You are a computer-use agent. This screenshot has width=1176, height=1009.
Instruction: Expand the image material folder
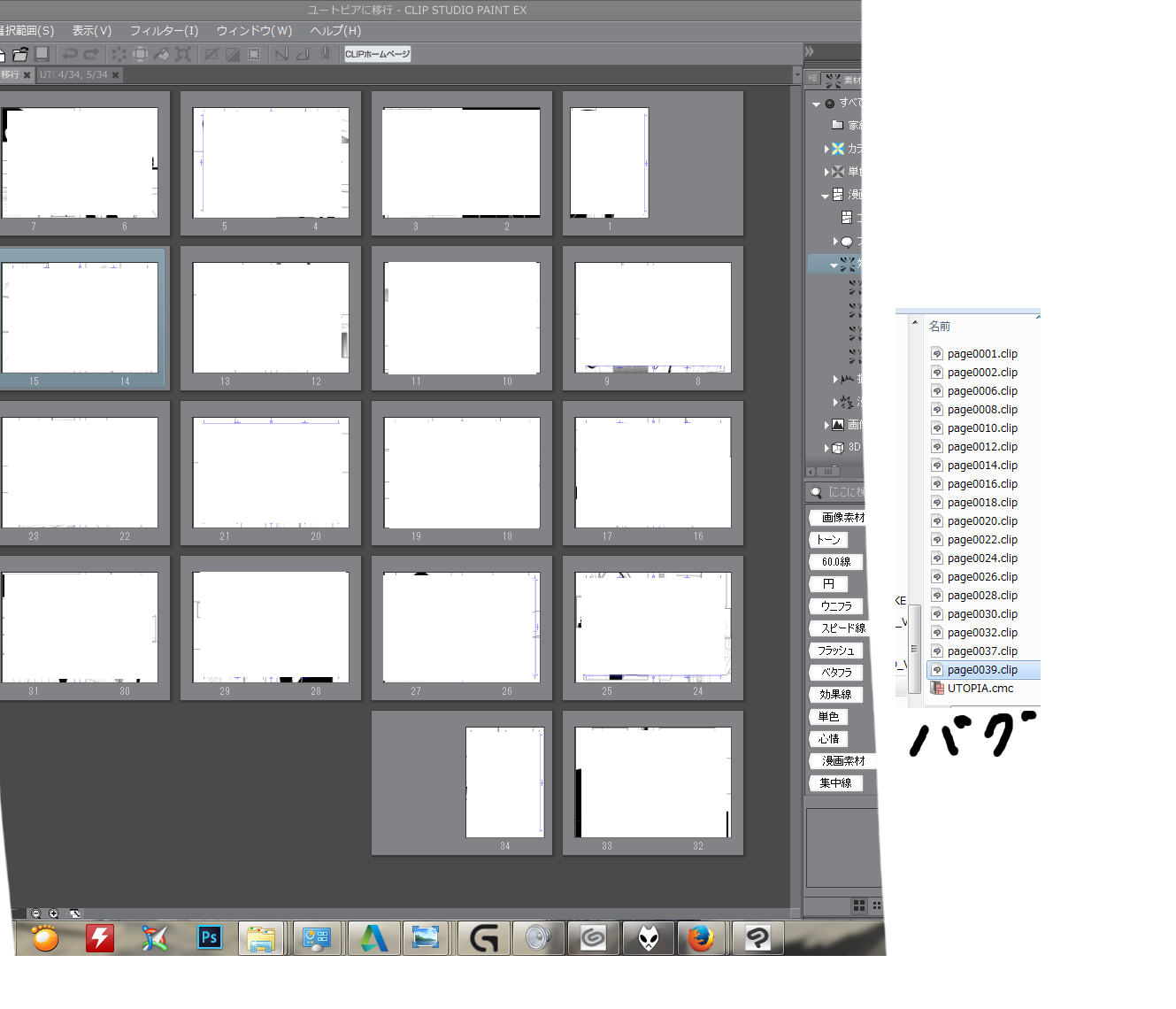pos(826,425)
